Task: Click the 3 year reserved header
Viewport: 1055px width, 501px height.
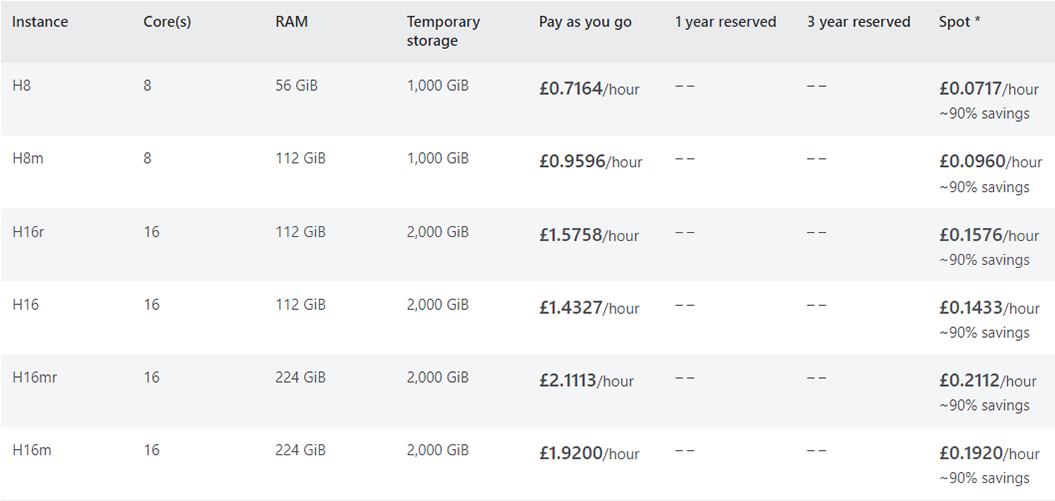Action: [858, 22]
